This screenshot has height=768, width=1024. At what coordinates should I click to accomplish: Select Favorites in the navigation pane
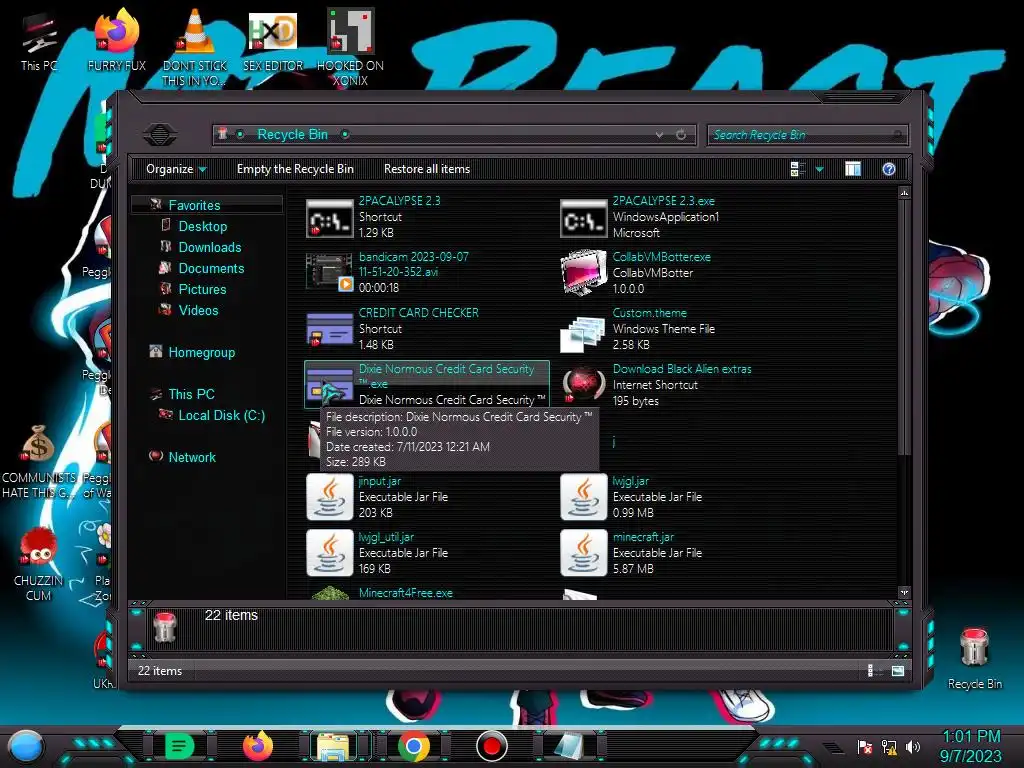pyautogui.click(x=194, y=205)
